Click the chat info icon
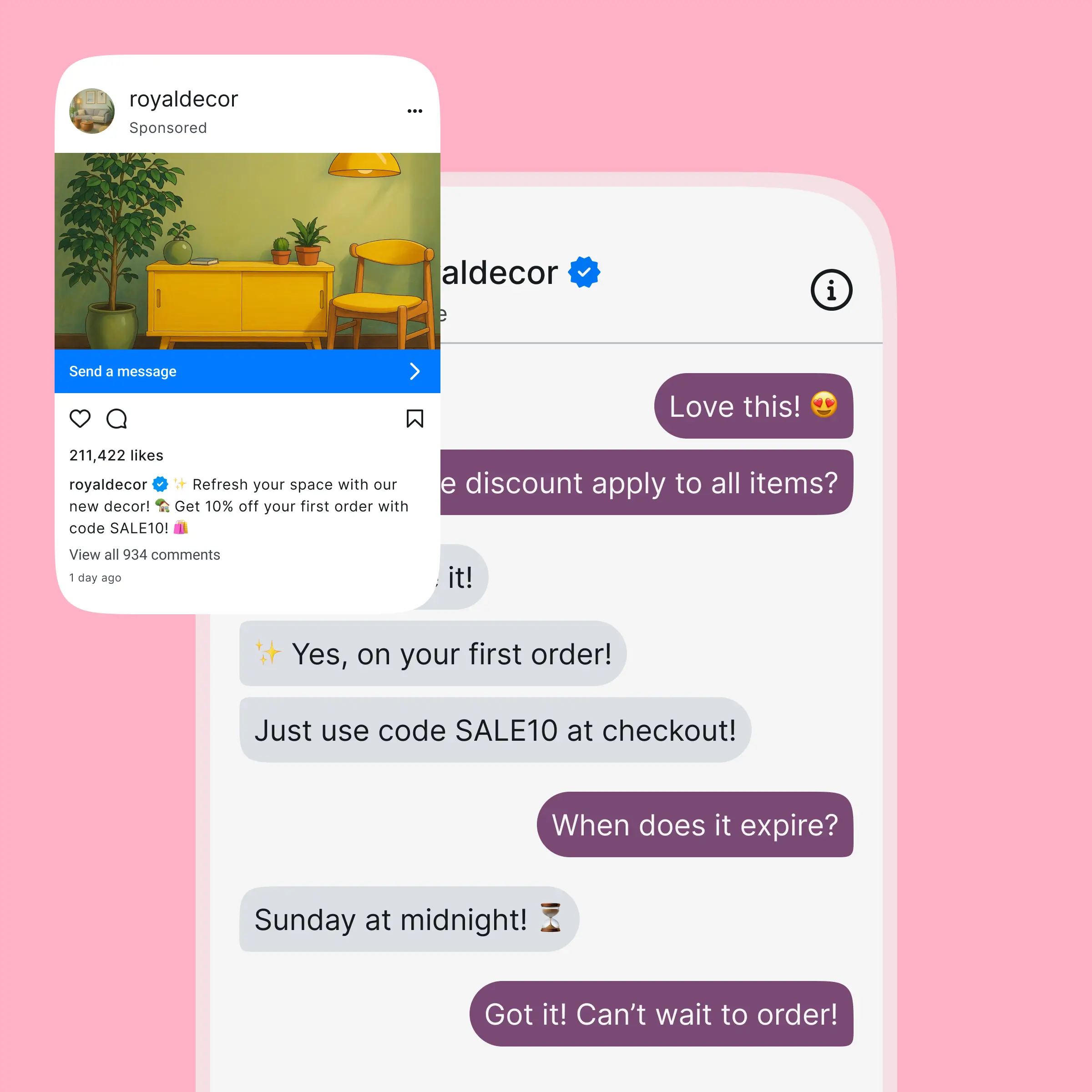This screenshot has width=1092, height=1092. [831, 290]
